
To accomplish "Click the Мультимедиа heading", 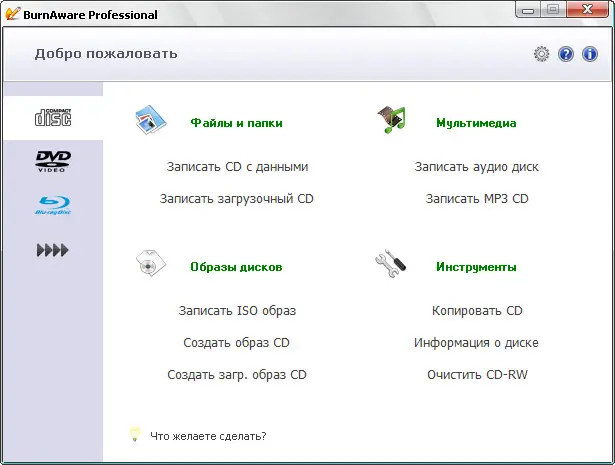I will (476, 123).
